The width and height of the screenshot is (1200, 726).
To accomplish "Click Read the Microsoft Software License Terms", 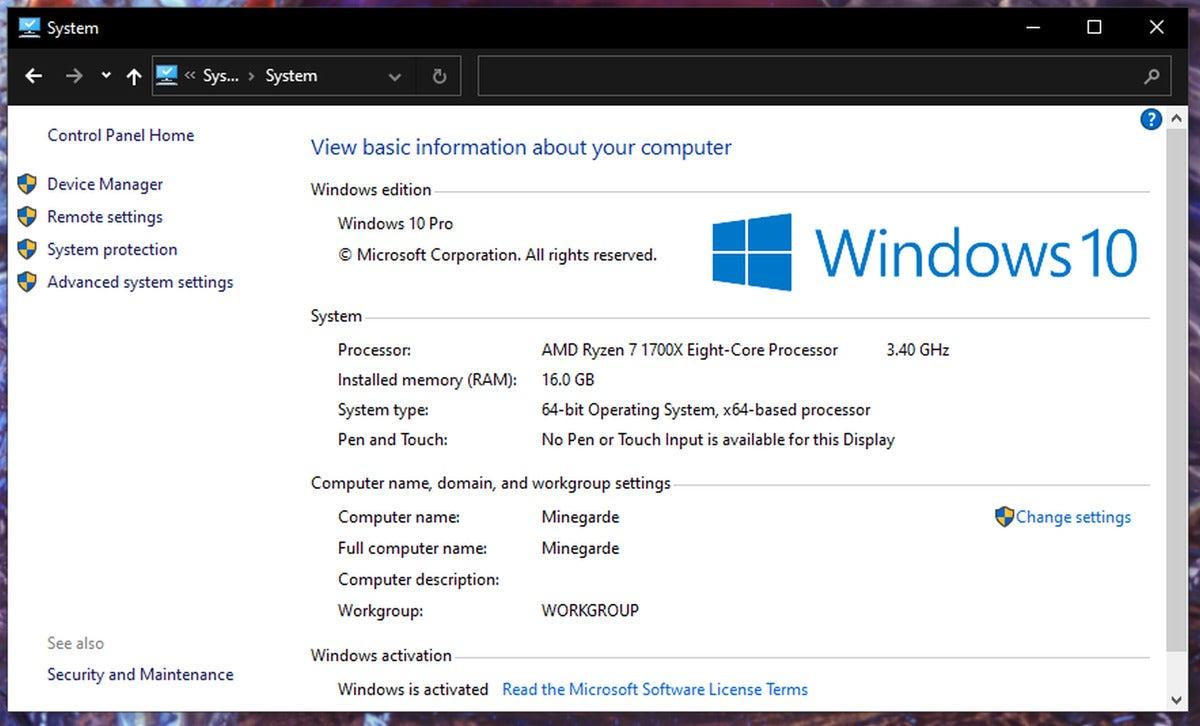I will [654, 689].
